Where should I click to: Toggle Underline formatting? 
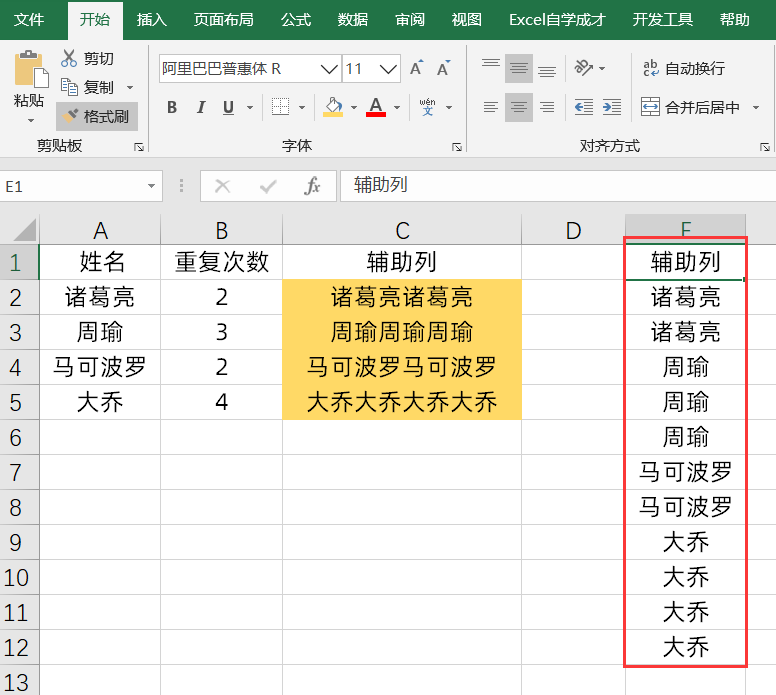pos(228,107)
